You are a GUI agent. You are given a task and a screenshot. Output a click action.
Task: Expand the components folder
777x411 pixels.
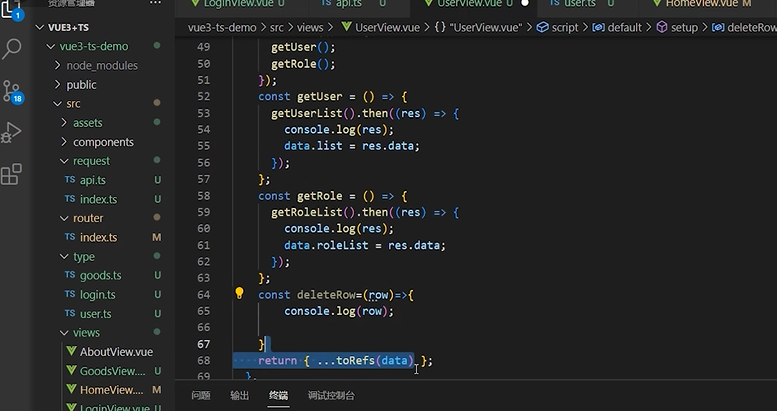pyautogui.click(x=64, y=142)
